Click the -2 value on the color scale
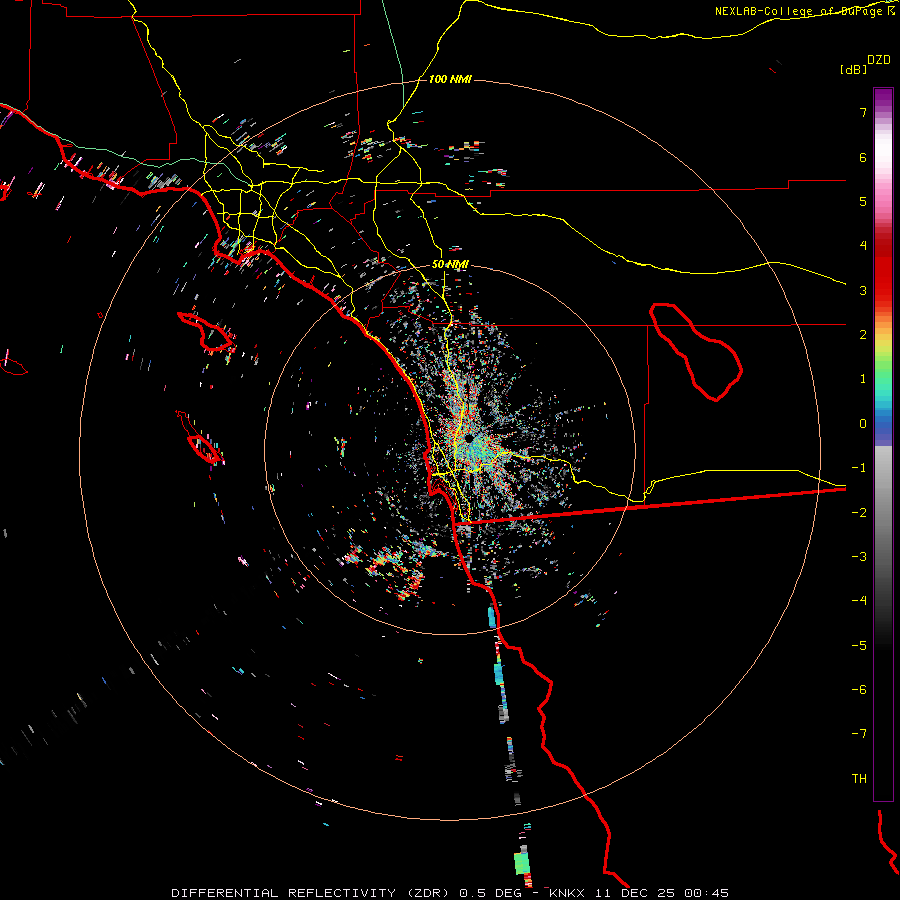This screenshot has height=900, width=900. 859,513
